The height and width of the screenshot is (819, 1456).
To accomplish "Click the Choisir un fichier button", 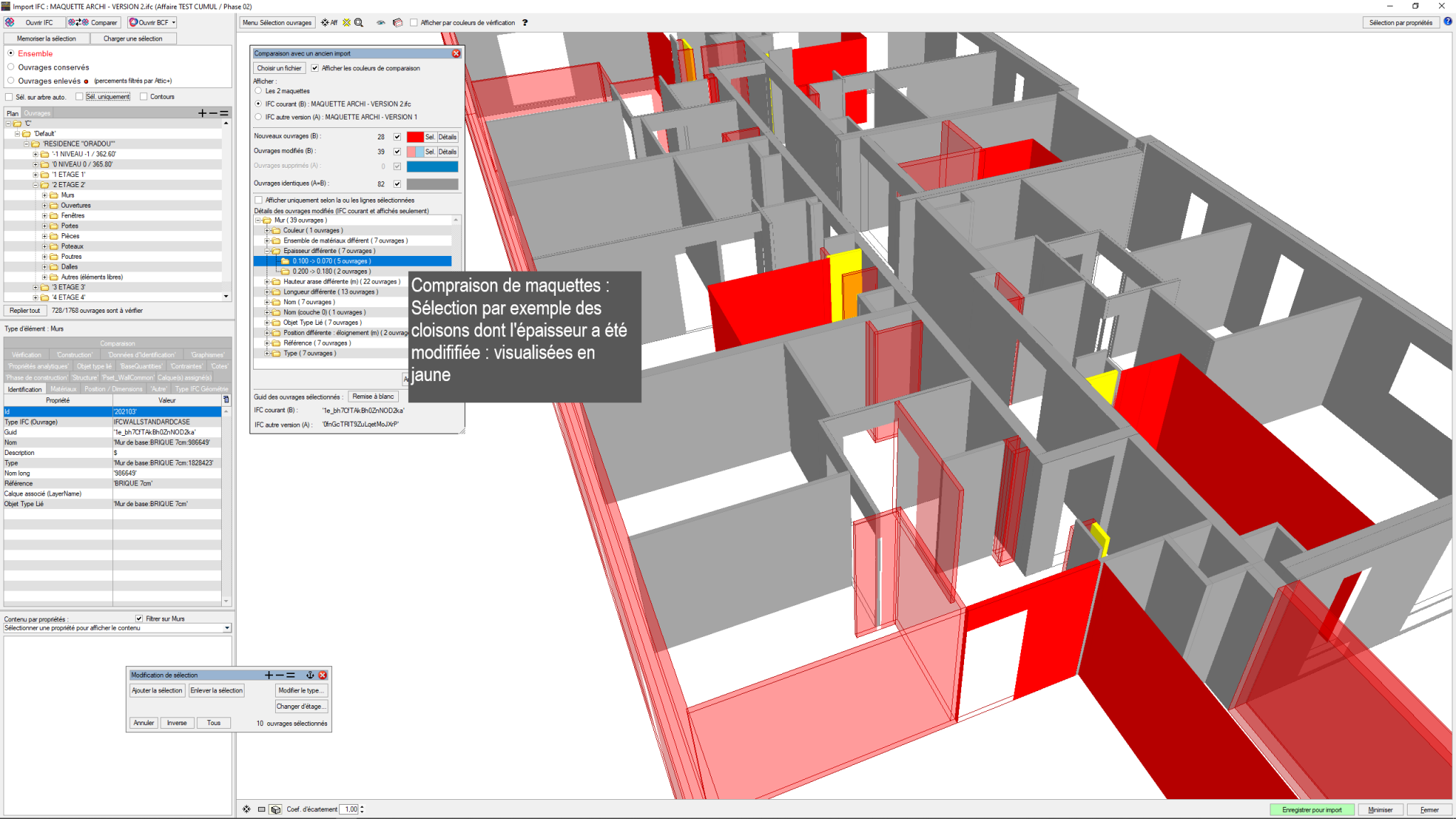I will coord(279,68).
